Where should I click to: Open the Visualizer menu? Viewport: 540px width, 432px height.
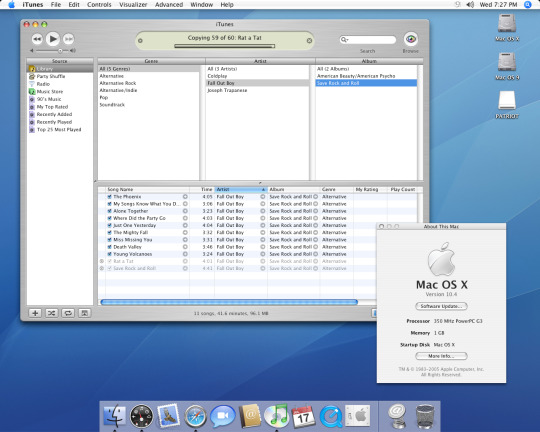(x=133, y=5)
